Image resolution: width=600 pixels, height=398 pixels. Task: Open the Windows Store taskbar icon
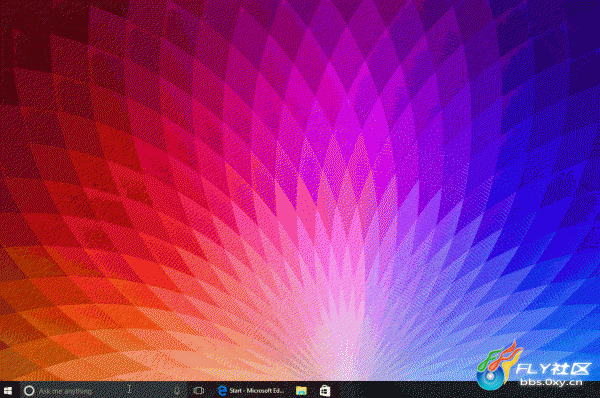[x=325, y=391]
